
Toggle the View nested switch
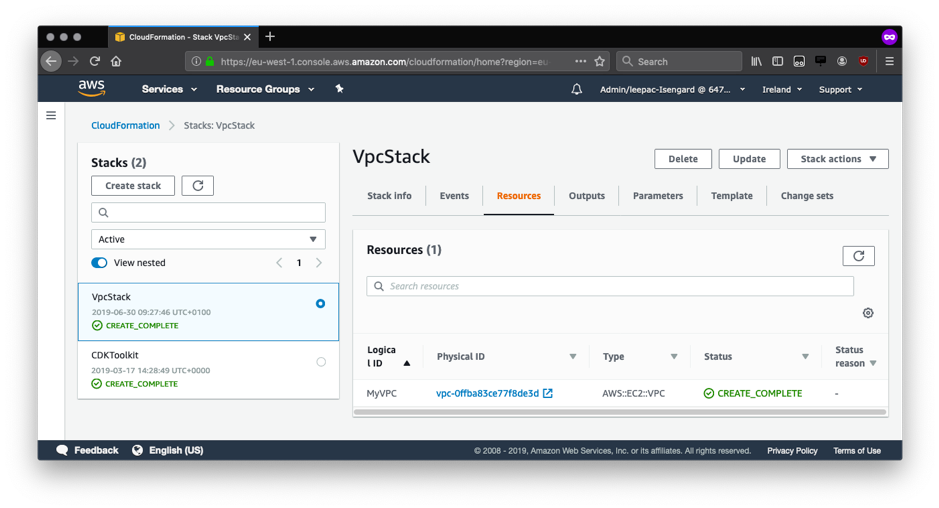[99, 262]
